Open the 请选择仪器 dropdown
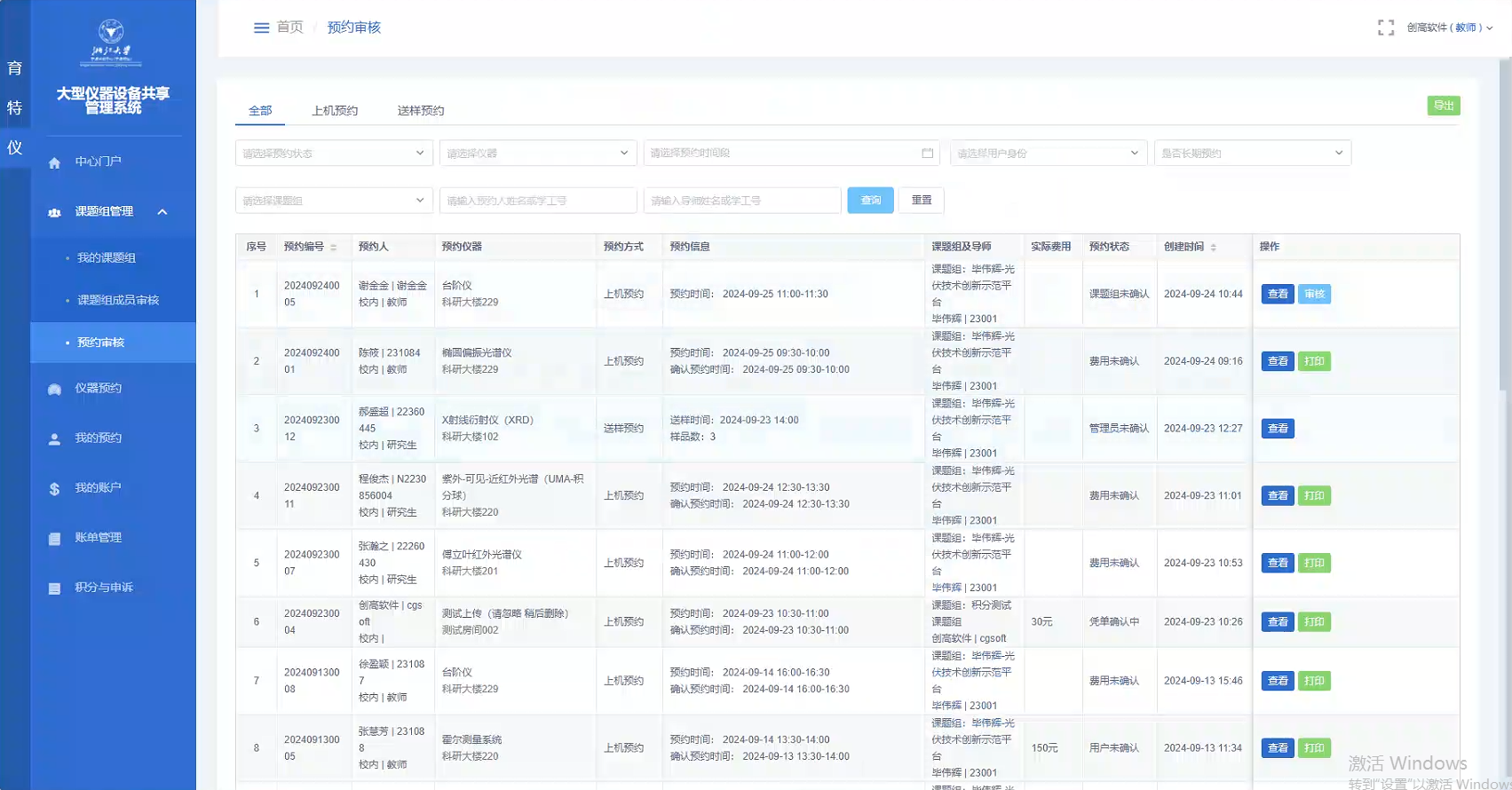 click(538, 153)
